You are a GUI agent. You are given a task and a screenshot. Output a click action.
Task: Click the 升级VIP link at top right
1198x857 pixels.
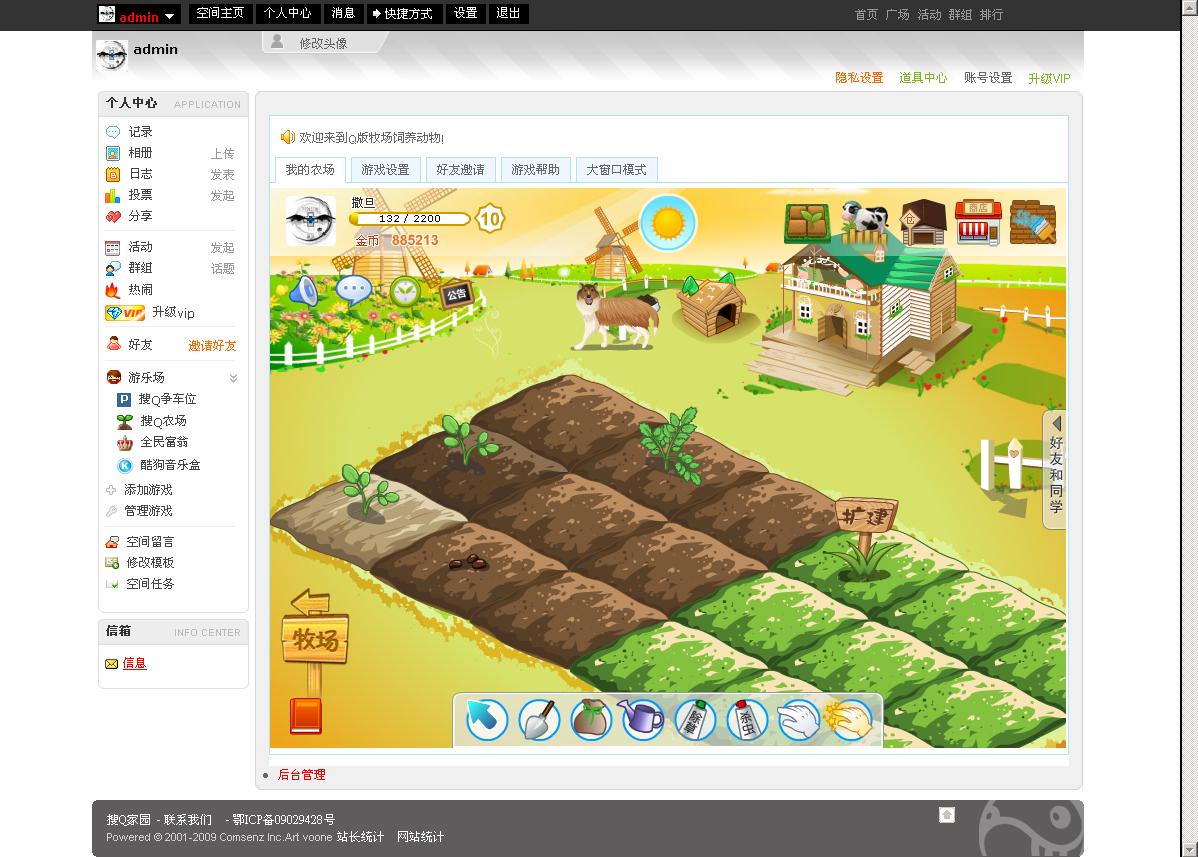pyautogui.click(x=1049, y=79)
